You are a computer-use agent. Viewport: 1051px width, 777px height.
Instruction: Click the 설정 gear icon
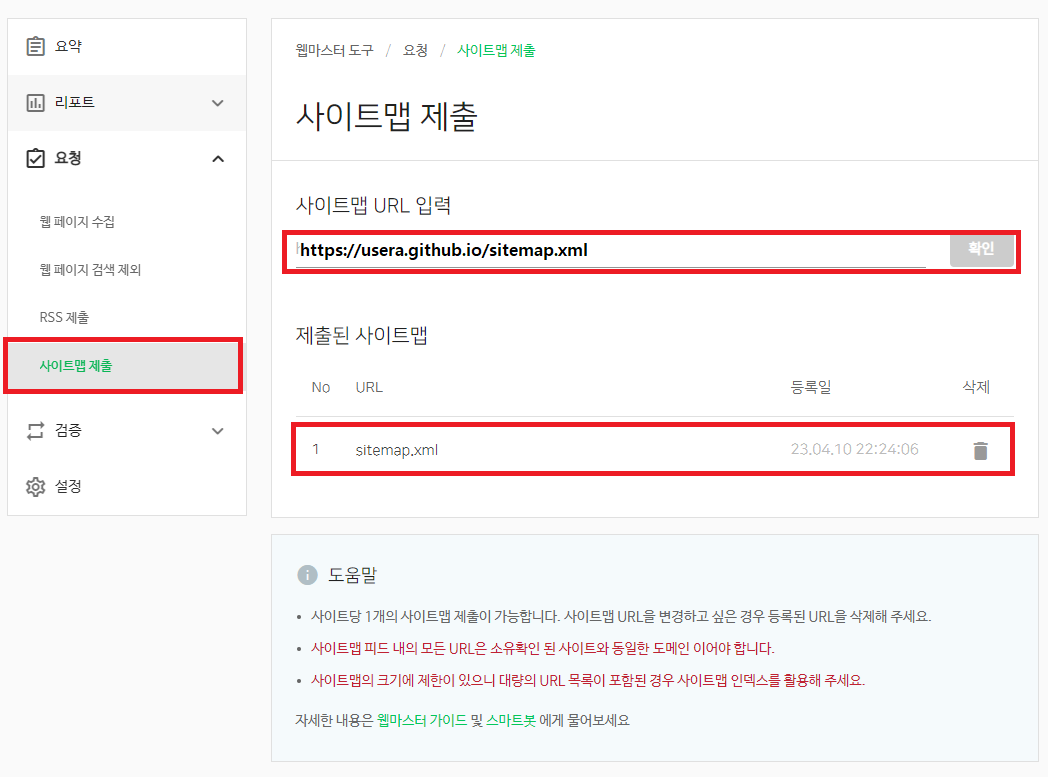(36, 486)
